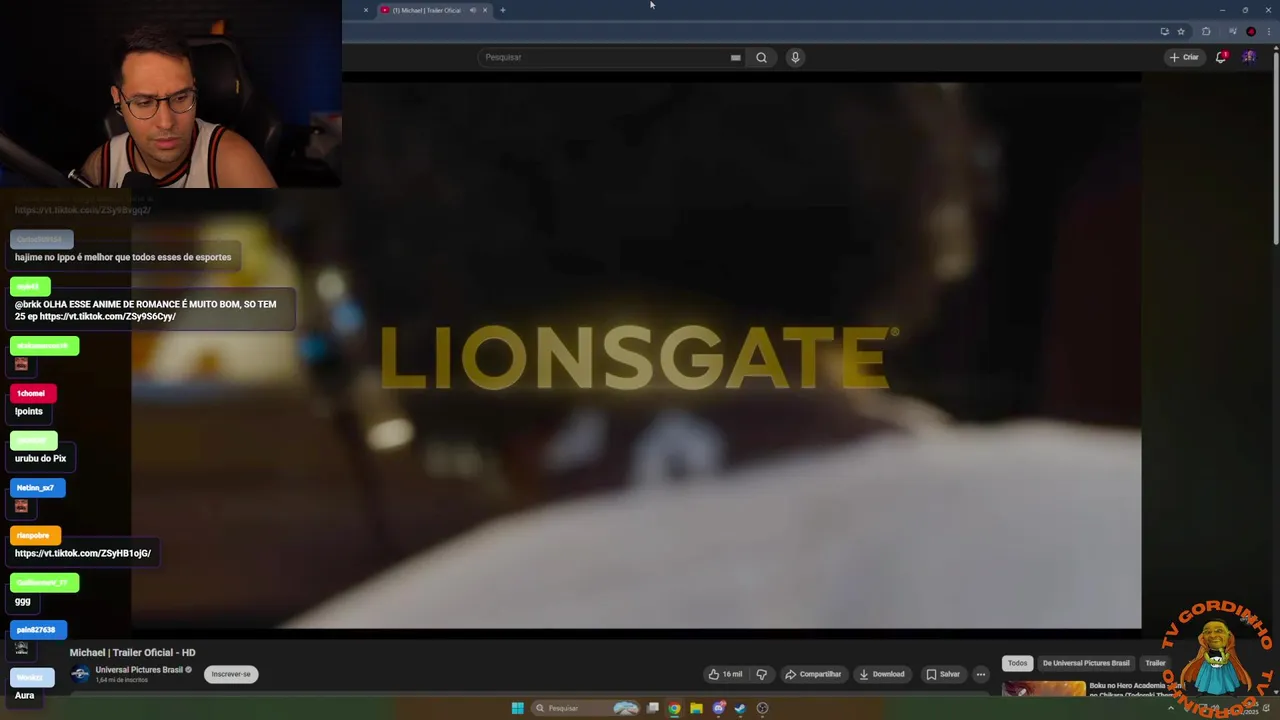Screen dimensions: 1280x720
Task: Switch to the Michael Trailer Oficial browser tab
Action: point(425,10)
